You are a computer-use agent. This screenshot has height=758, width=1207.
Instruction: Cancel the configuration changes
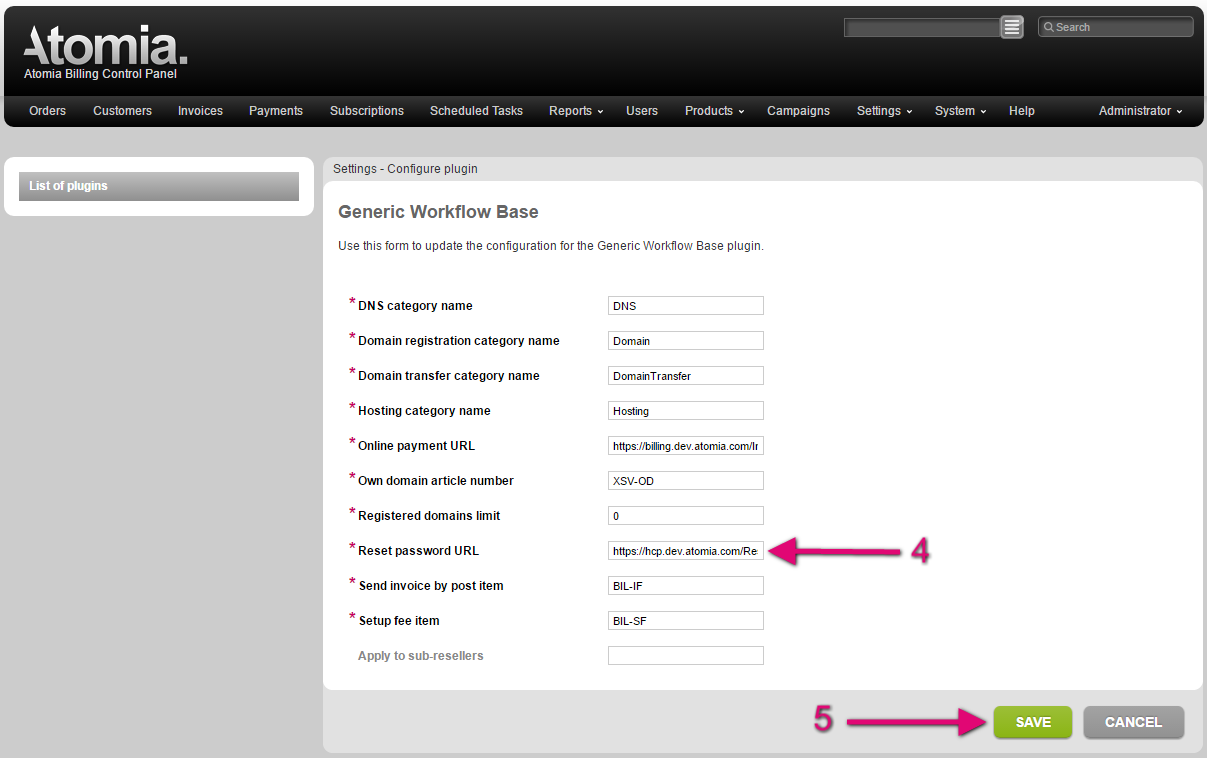1133,722
